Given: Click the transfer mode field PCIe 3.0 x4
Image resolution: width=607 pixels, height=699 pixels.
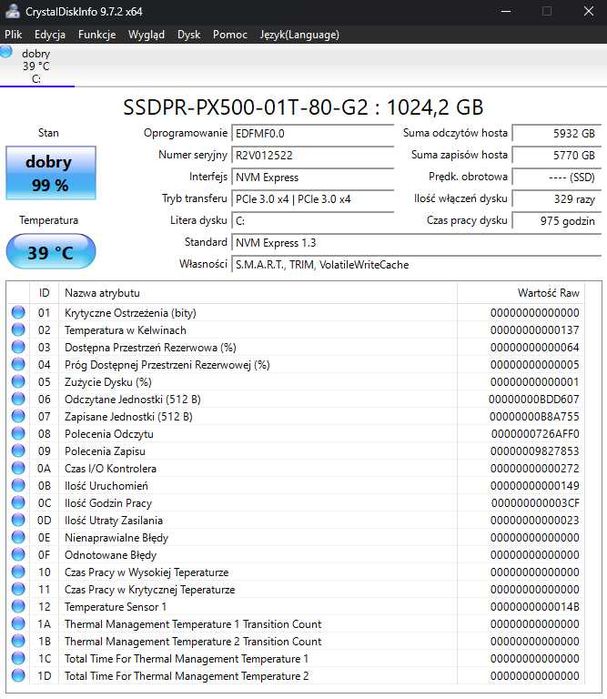Looking at the screenshot, I should pos(313,199).
